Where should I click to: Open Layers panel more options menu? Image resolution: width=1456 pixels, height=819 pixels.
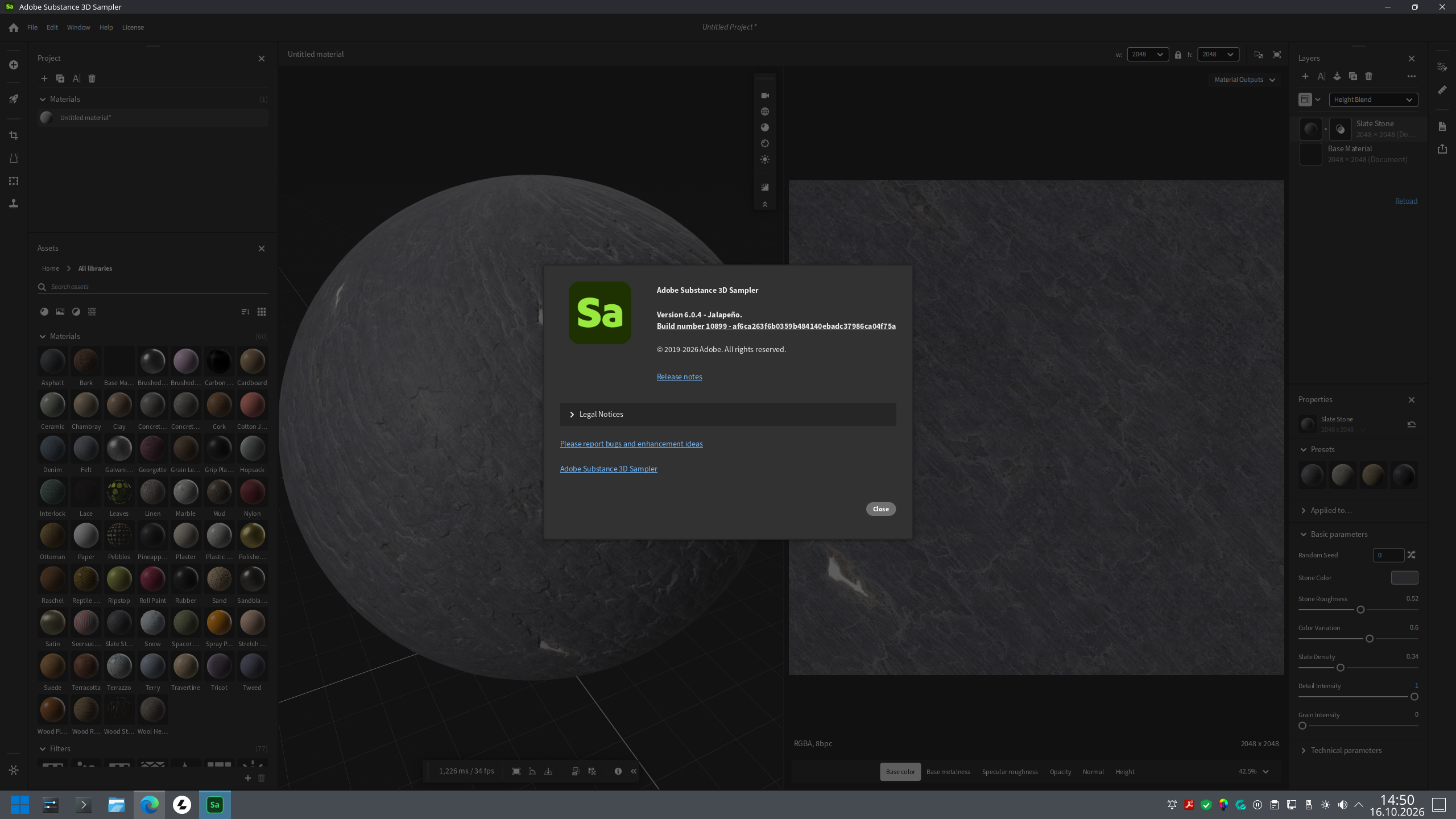pos(1412,76)
